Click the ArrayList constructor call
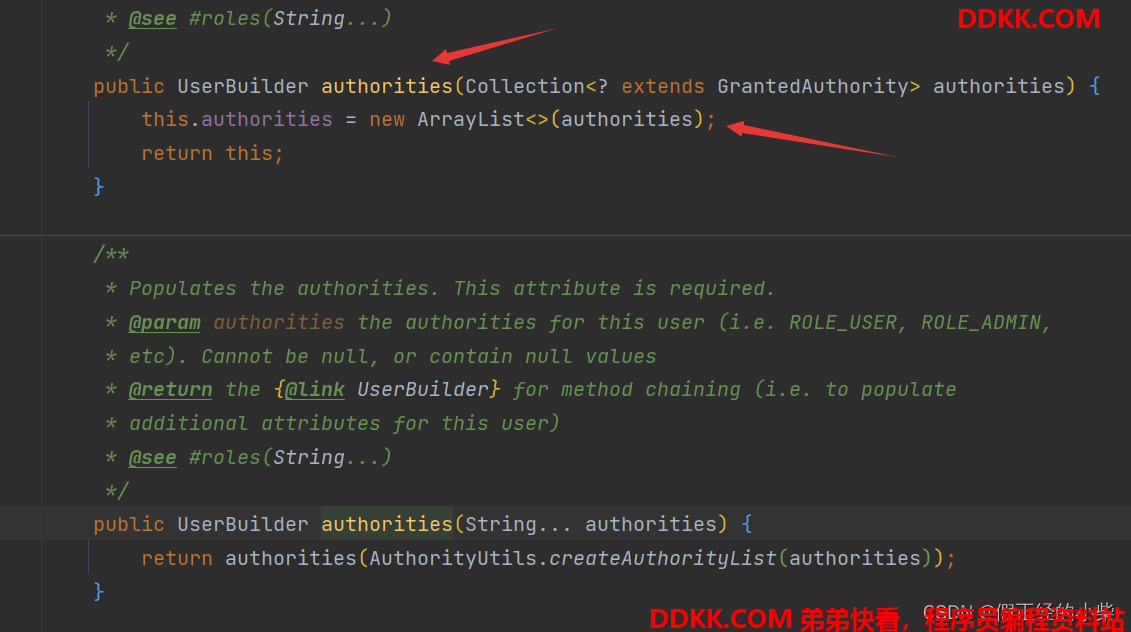 471,120
